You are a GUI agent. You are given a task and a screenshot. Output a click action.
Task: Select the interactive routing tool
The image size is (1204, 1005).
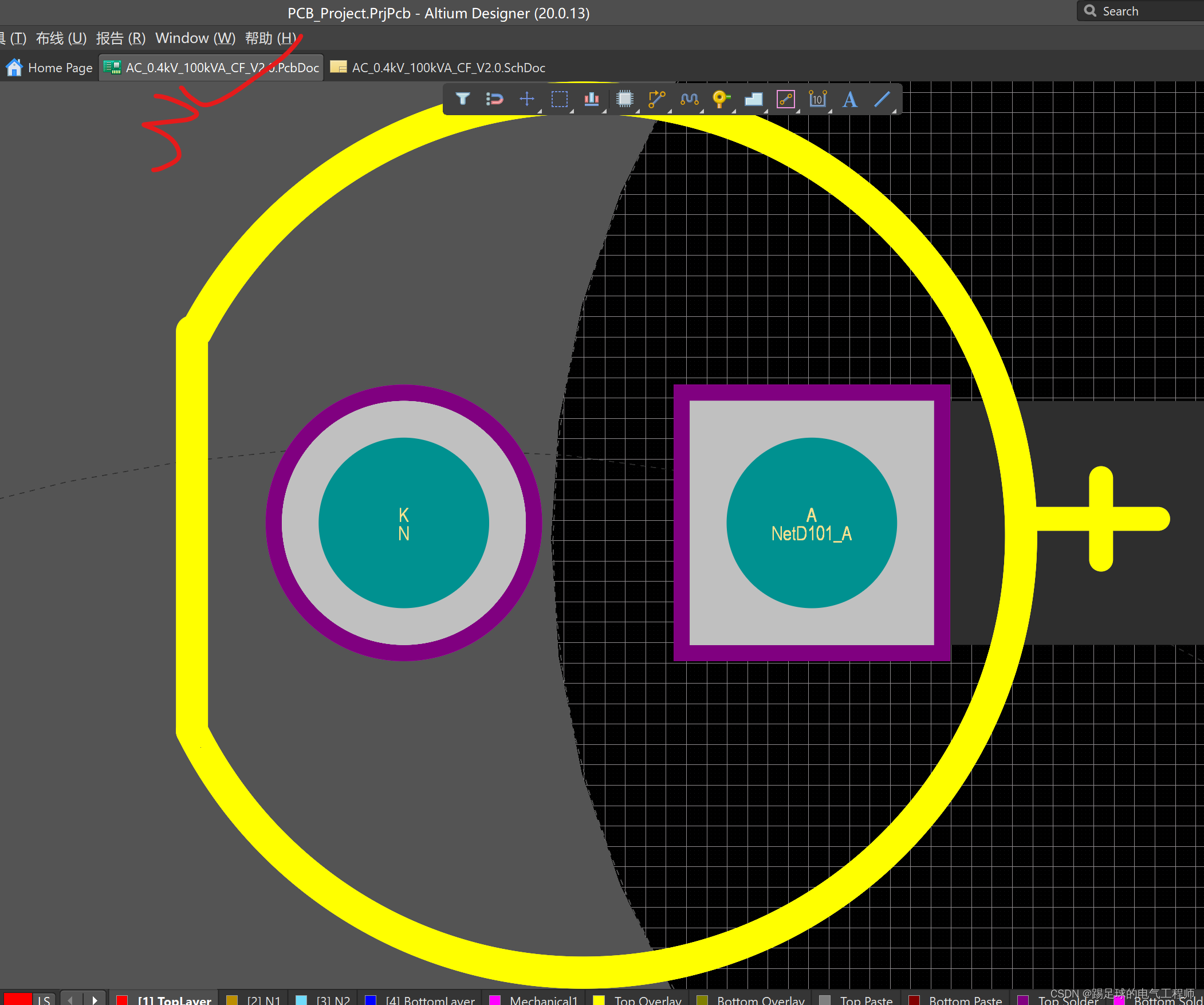[657, 99]
